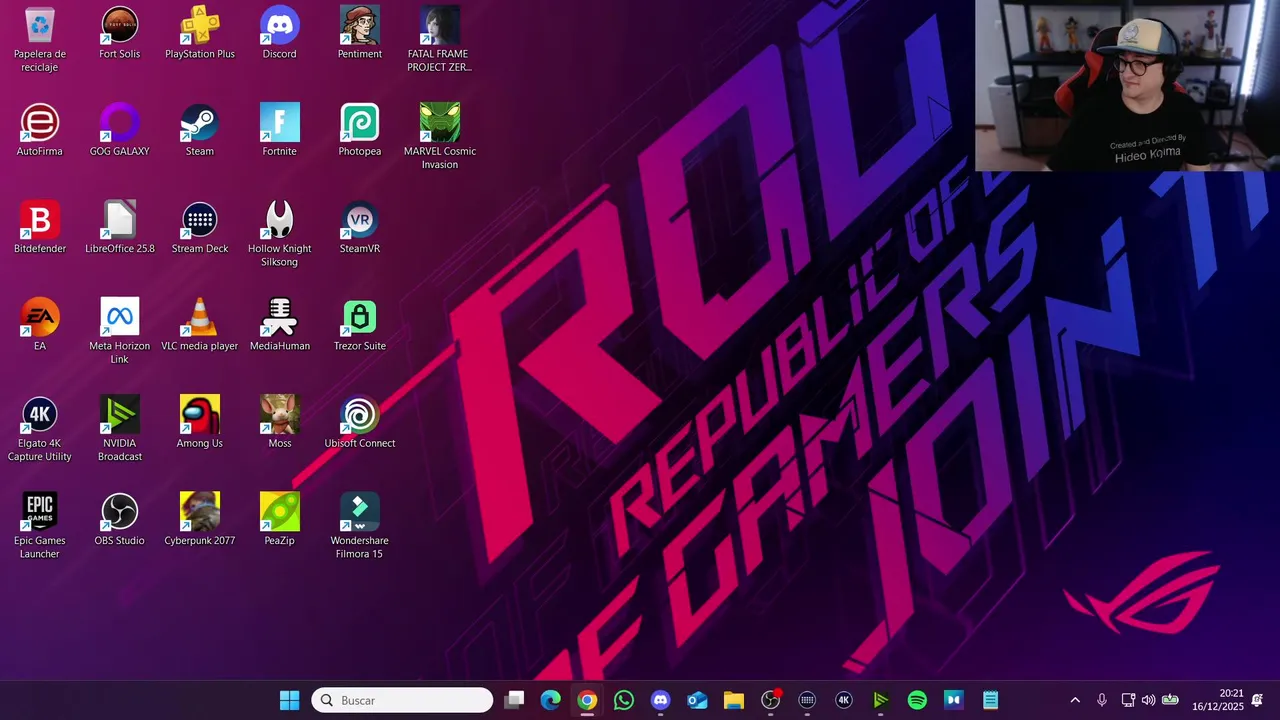Select the Among Us desktop shortcut
The width and height of the screenshot is (1280, 720).
[200, 421]
